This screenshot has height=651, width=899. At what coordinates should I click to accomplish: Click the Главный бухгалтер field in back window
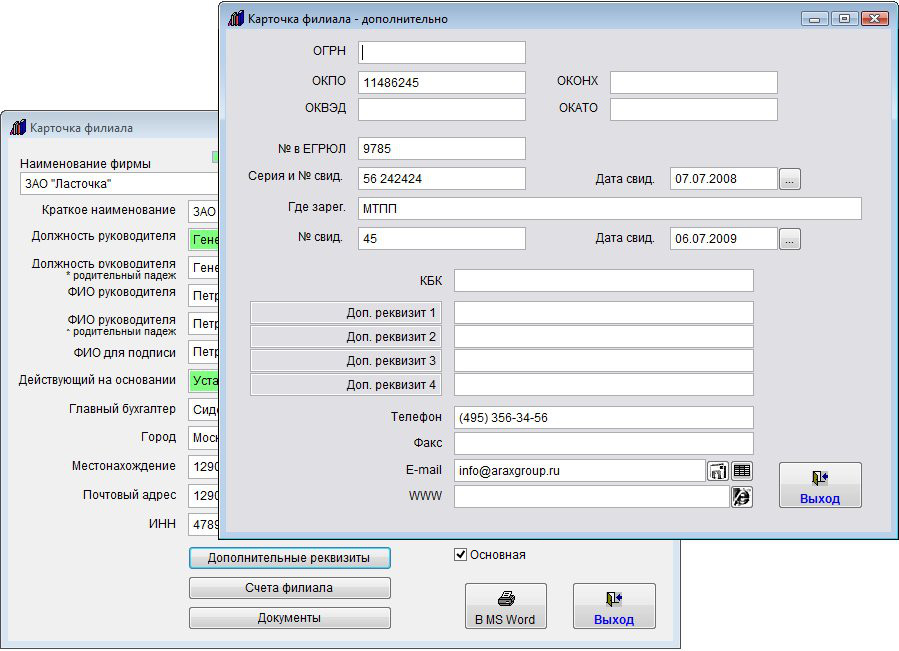(204, 410)
